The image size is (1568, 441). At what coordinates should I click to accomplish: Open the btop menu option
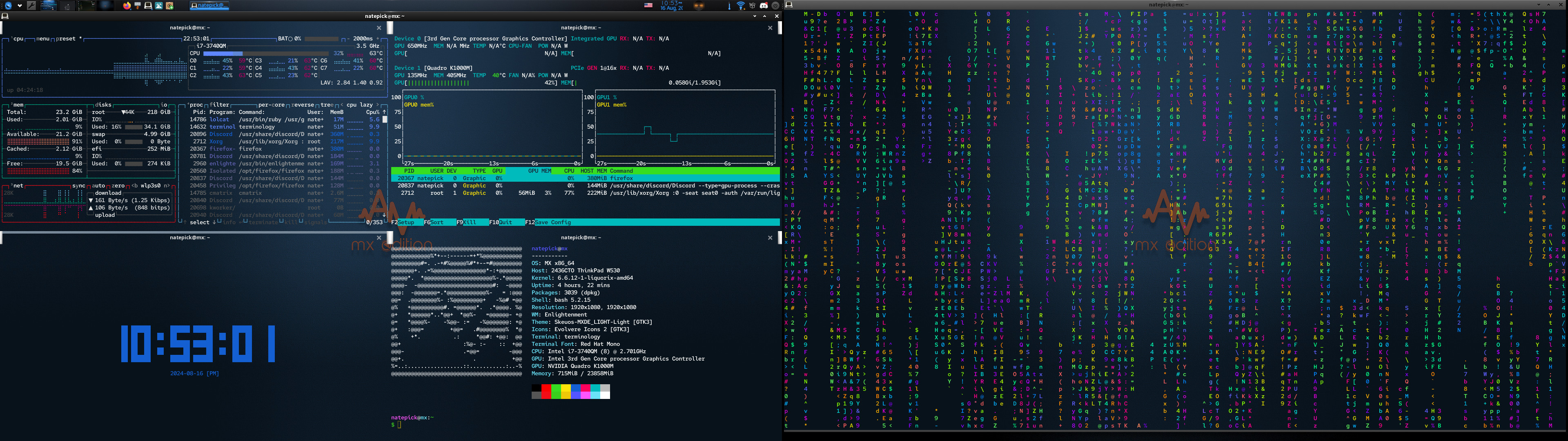42,38
